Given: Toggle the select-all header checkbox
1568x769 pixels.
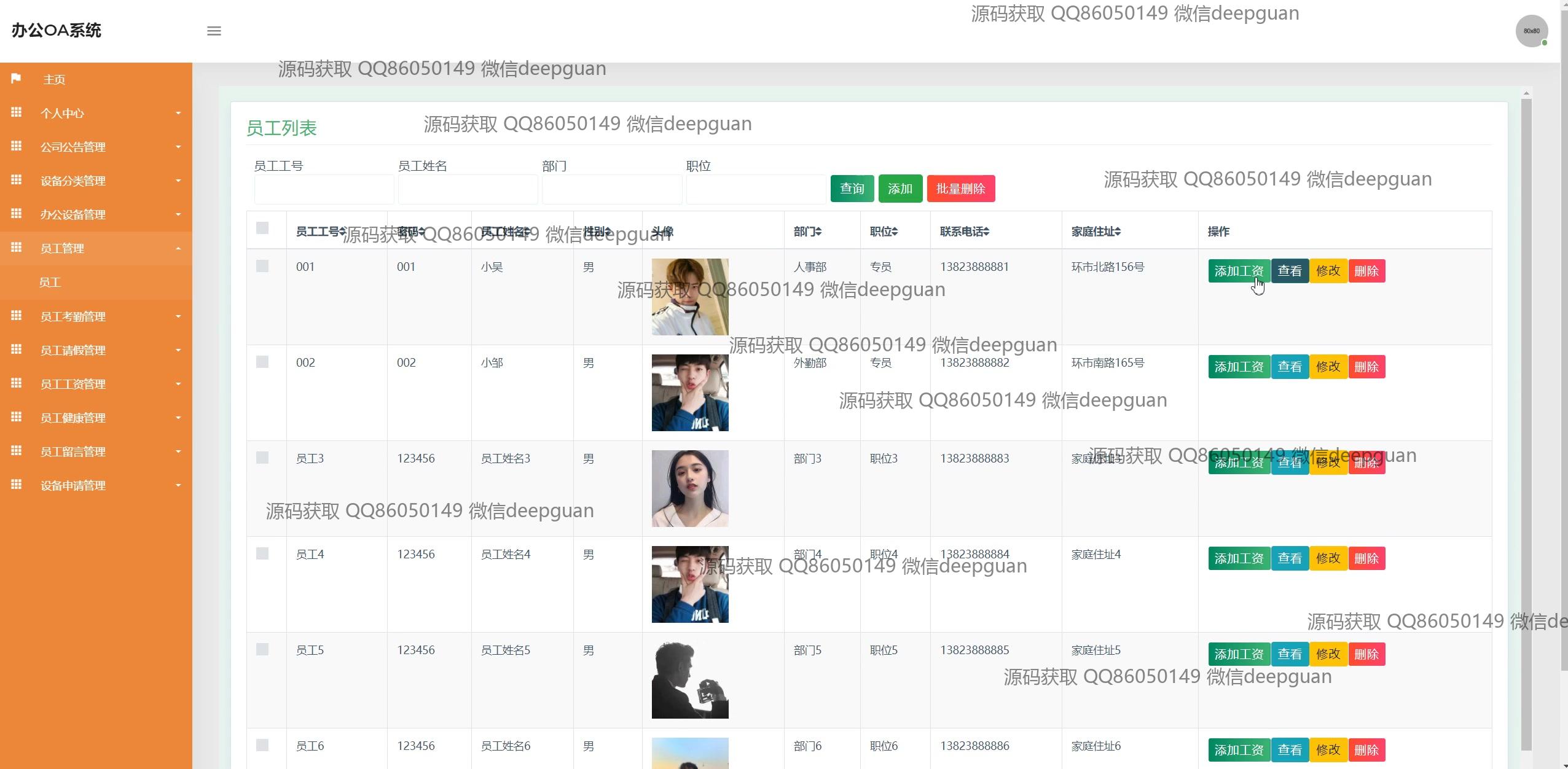Looking at the screenshot, I should pyautogui.click(x=262, y=228).
